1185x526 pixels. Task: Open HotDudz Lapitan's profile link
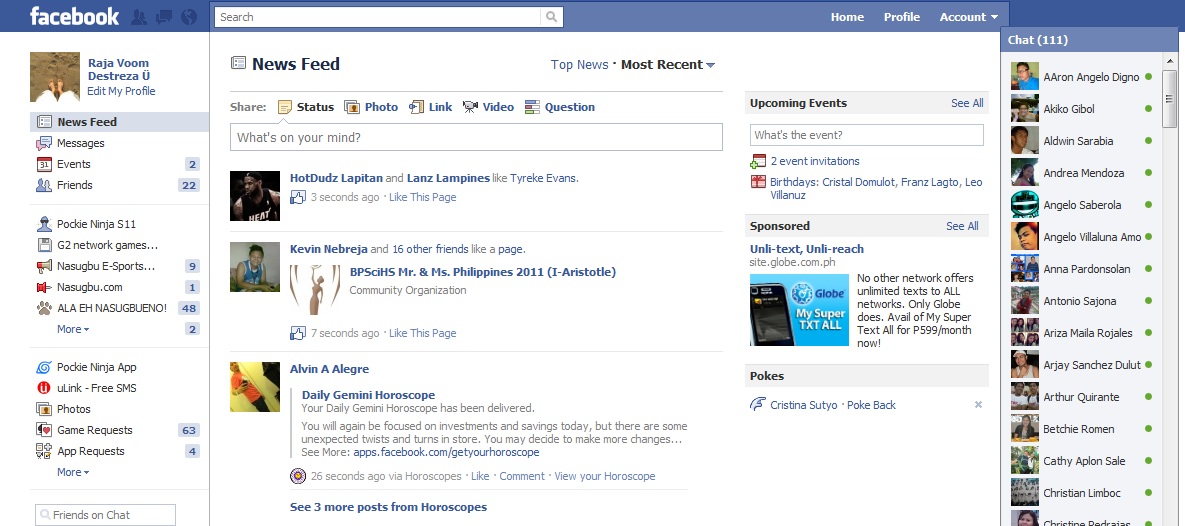336,178
